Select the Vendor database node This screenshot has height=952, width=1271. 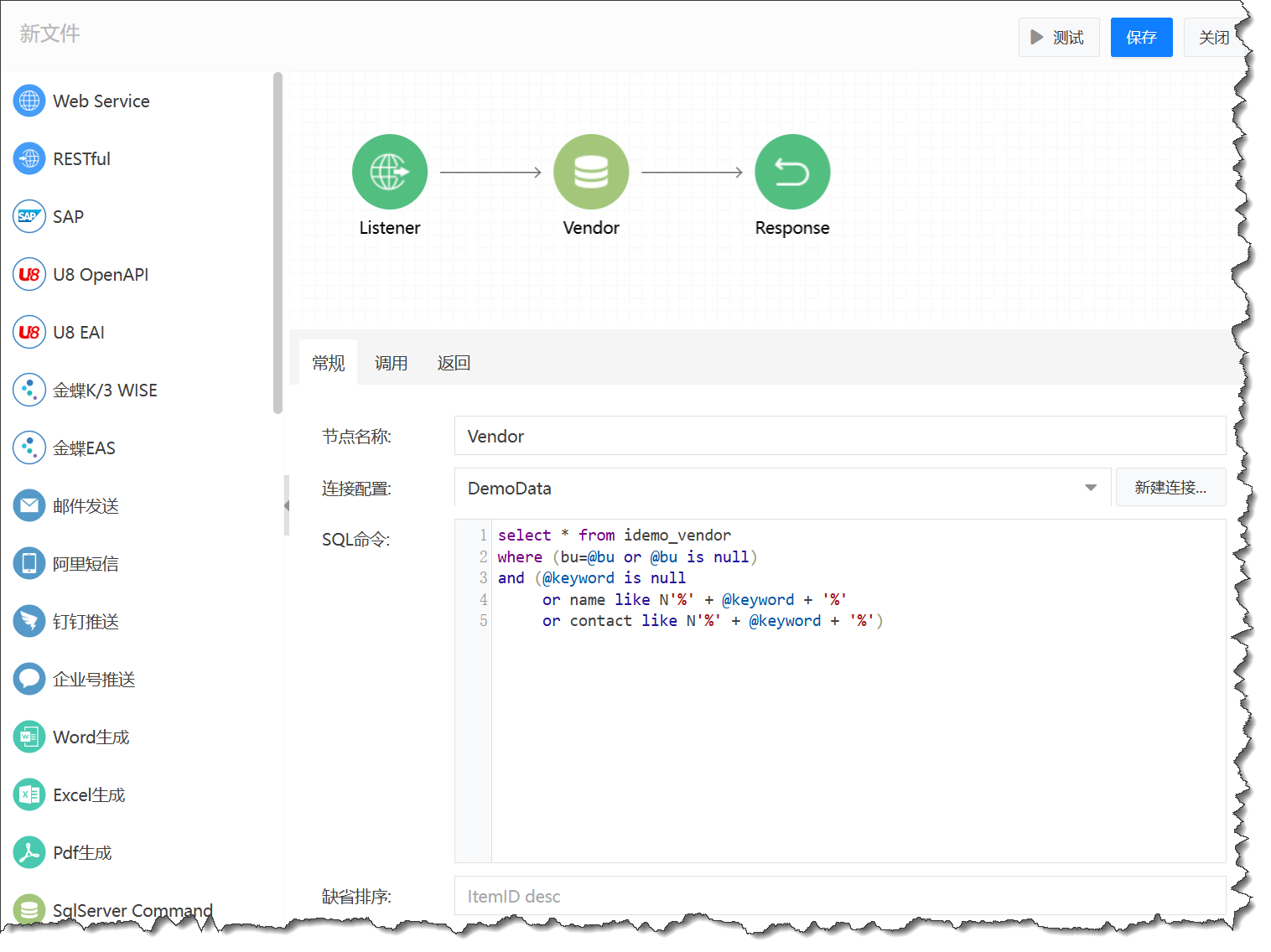591,173
